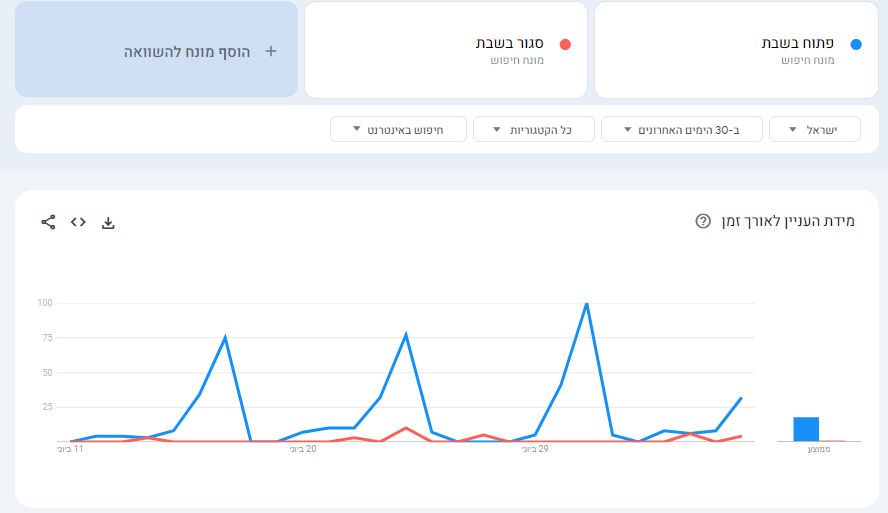Click the 11 ביוני date label on the axis
The height and width of the screenshot is (513, 888).
pos(71,449)
